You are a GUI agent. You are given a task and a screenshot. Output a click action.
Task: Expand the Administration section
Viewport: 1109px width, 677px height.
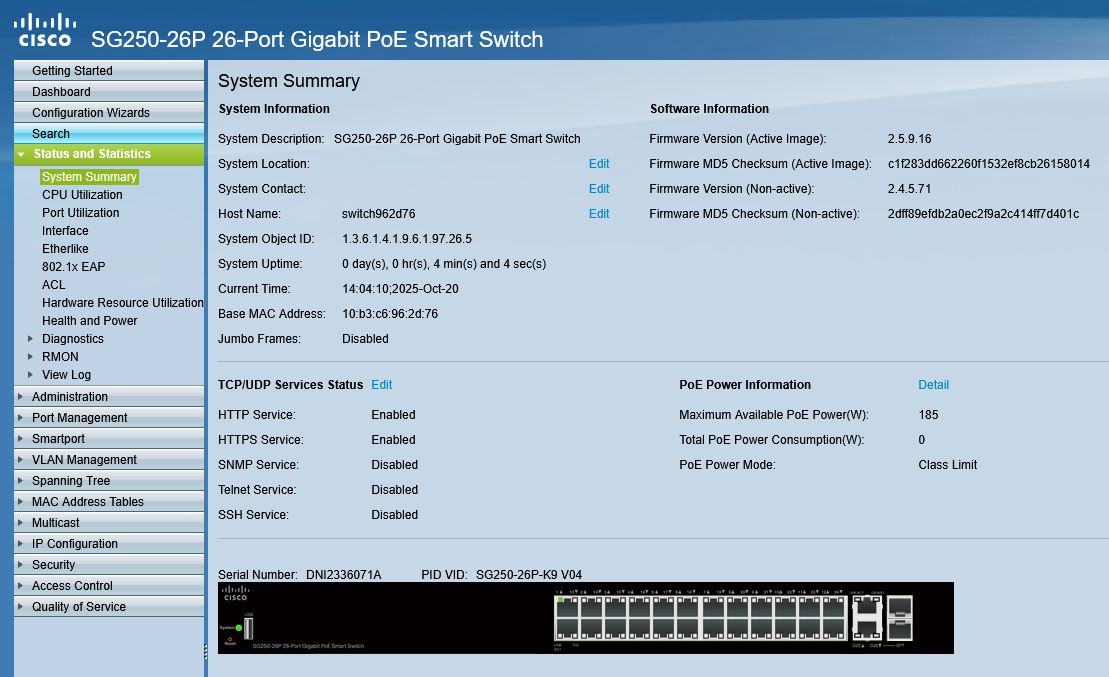[x=109, y=397]
